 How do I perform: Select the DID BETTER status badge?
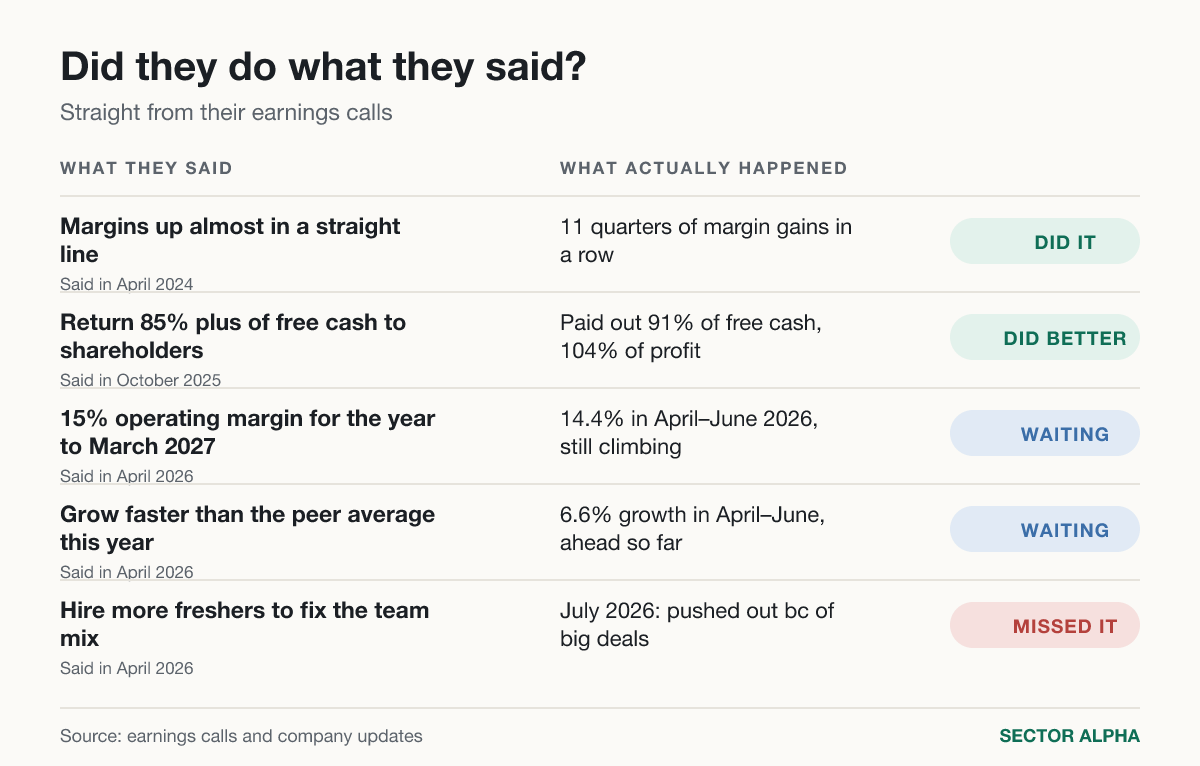[x=1045, y=337]
